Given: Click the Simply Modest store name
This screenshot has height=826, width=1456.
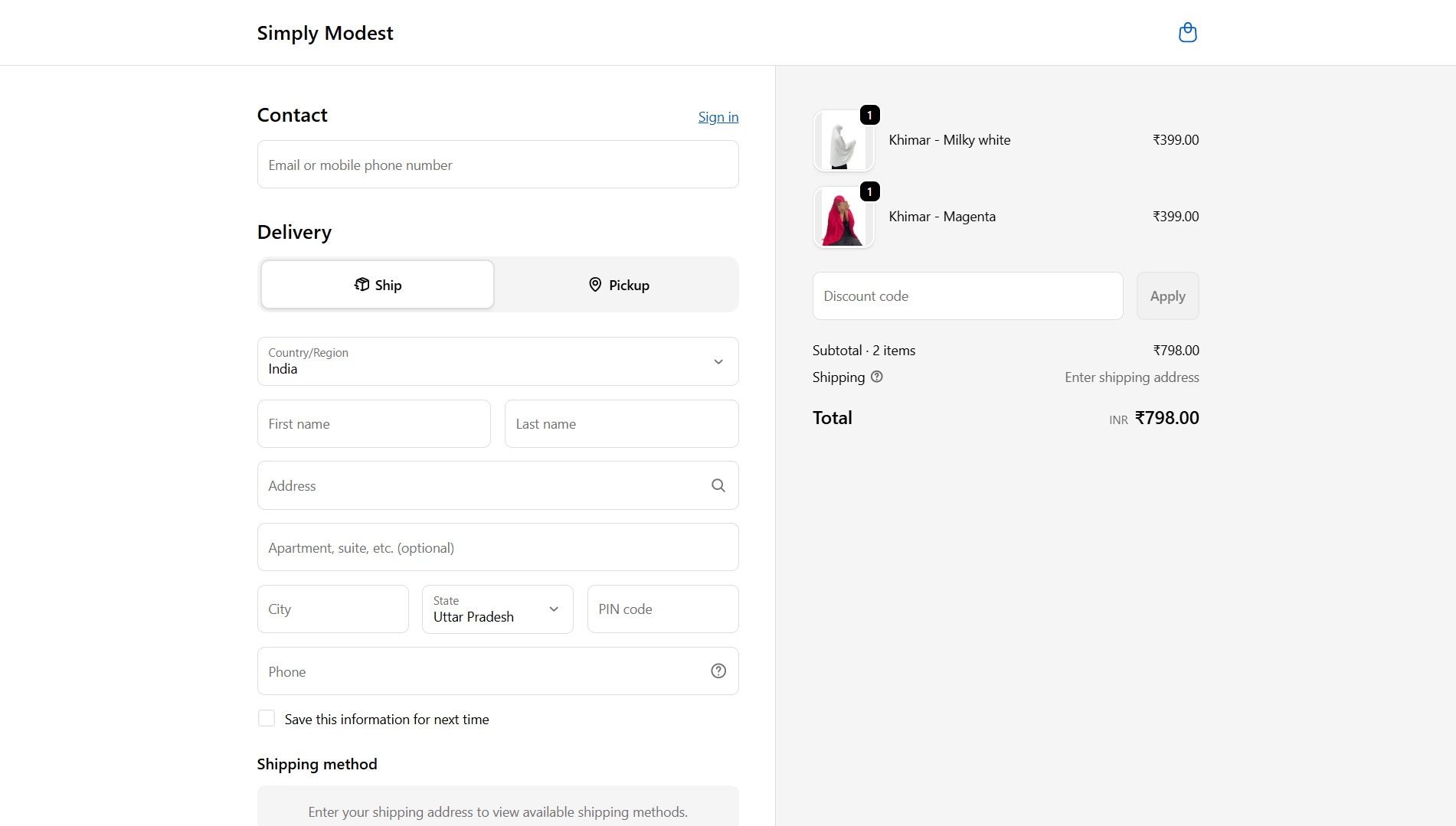Looking at the screenshot, I should (x=325, y=32).
